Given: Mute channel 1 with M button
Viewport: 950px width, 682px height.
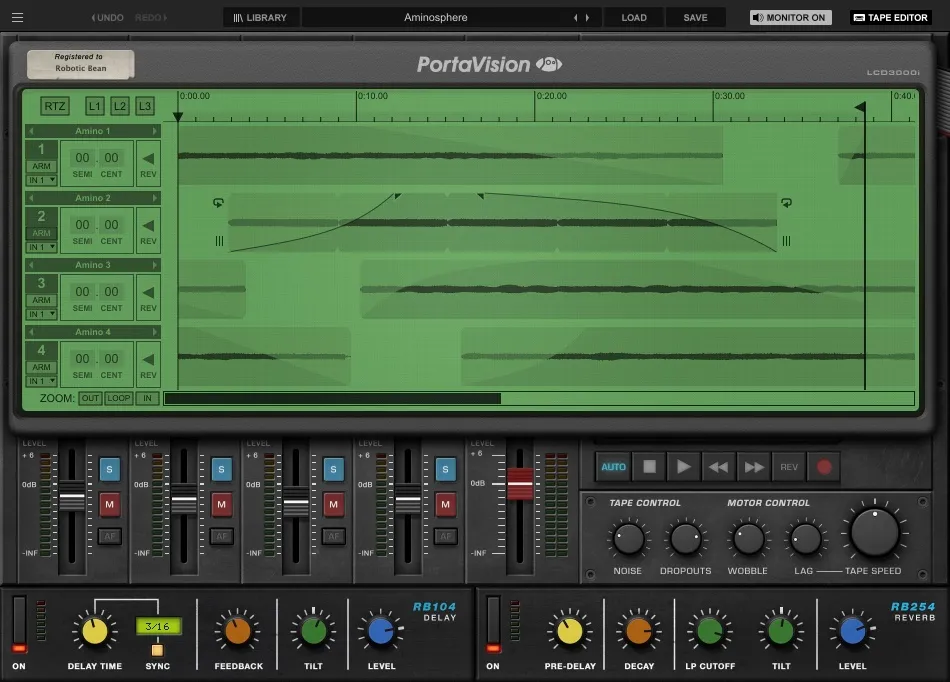Looking at the screenshot, I should [109, 505].
